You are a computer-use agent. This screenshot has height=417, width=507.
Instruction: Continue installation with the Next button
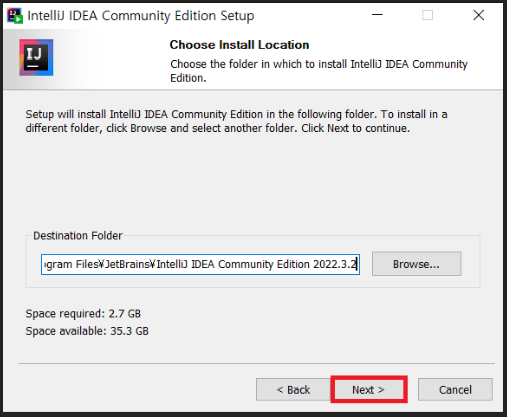point(369,389)
